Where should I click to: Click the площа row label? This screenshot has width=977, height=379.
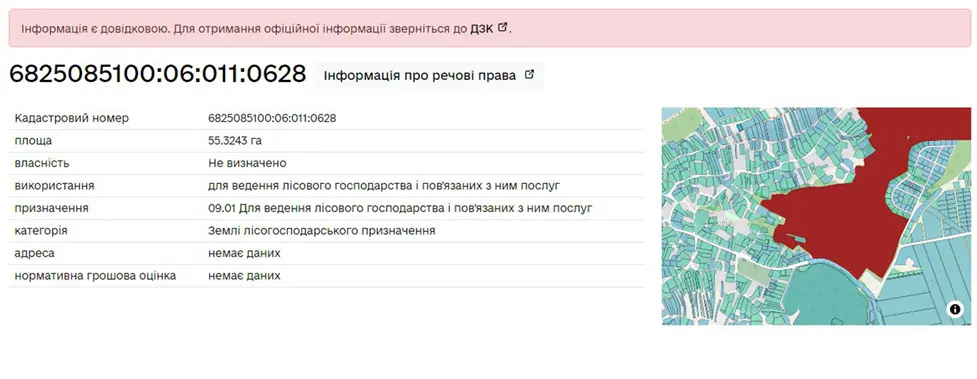coord(34,141)
